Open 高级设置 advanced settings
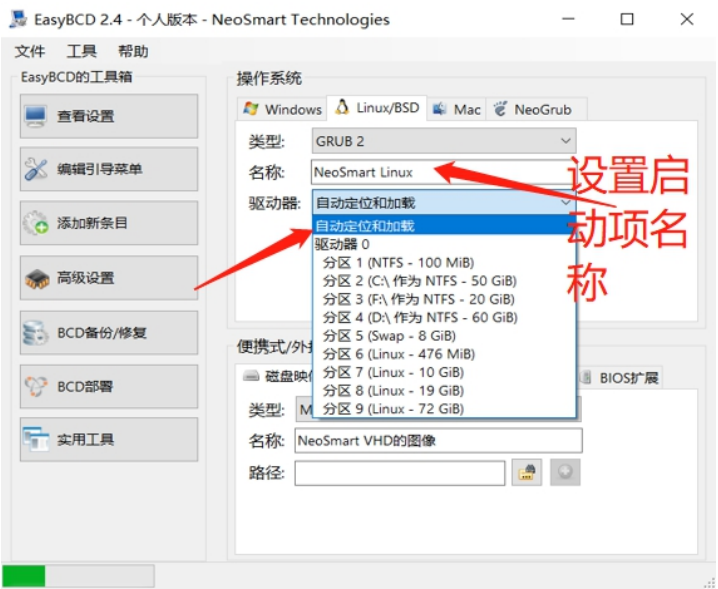This screenshot has height=589, width=718. (x=109, y=278)
